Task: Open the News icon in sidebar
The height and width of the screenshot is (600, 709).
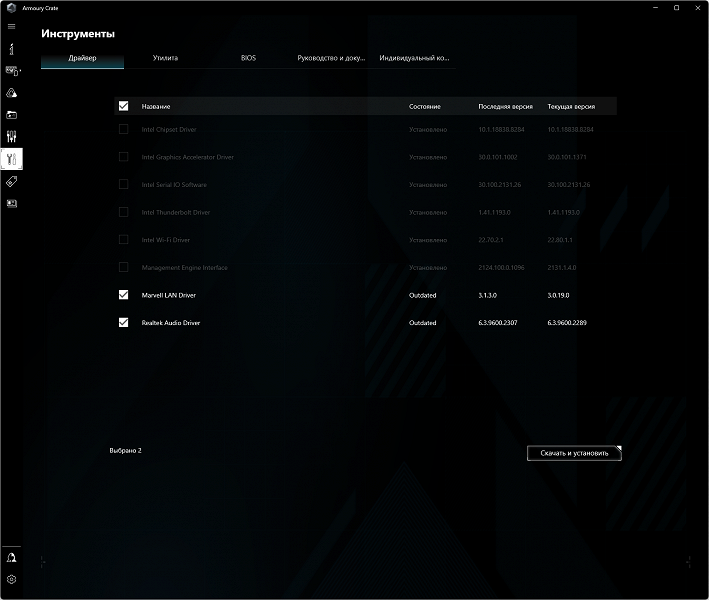Action: (11, 203)
